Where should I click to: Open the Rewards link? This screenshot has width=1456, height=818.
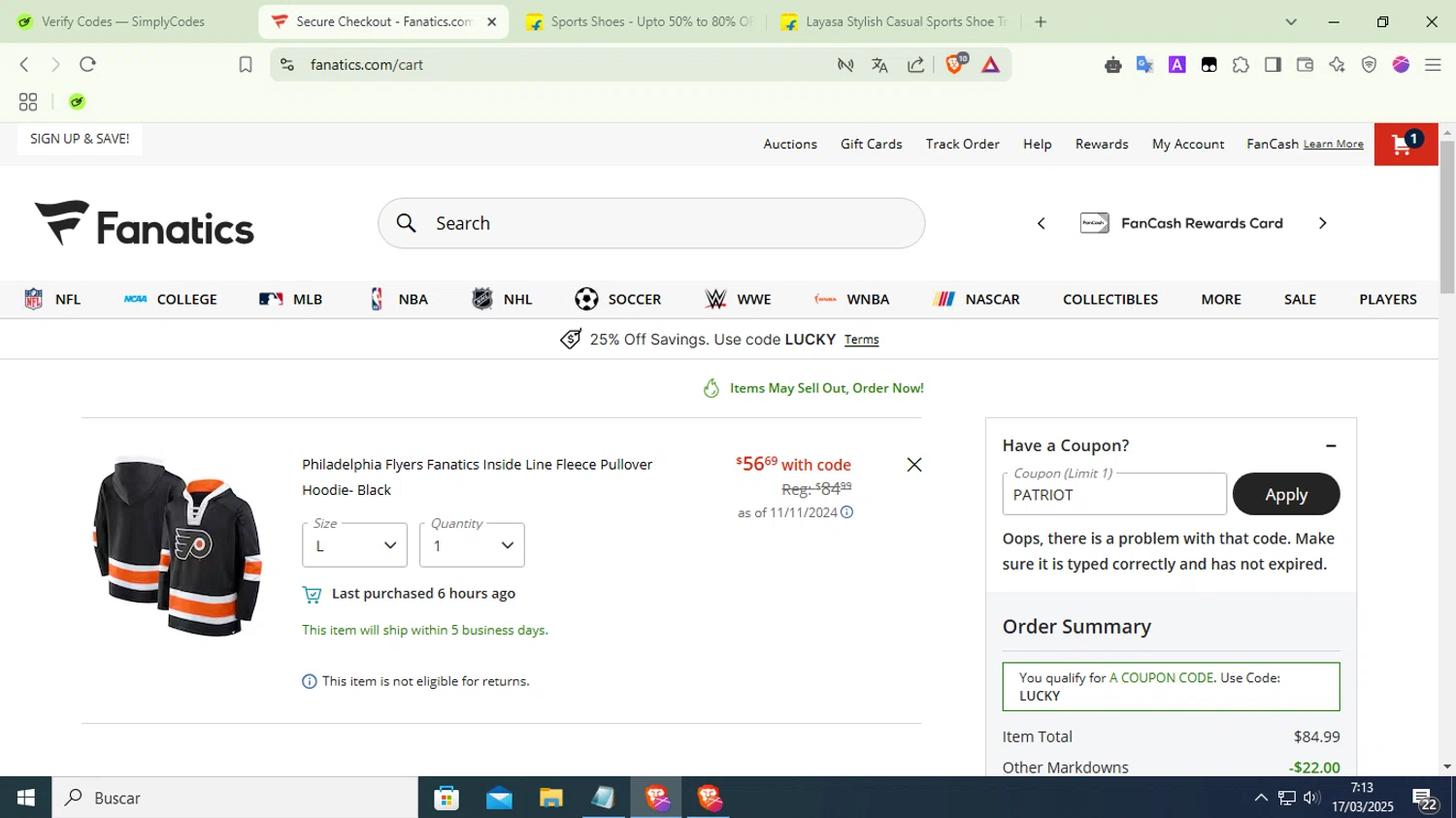tap(1102, 144)
